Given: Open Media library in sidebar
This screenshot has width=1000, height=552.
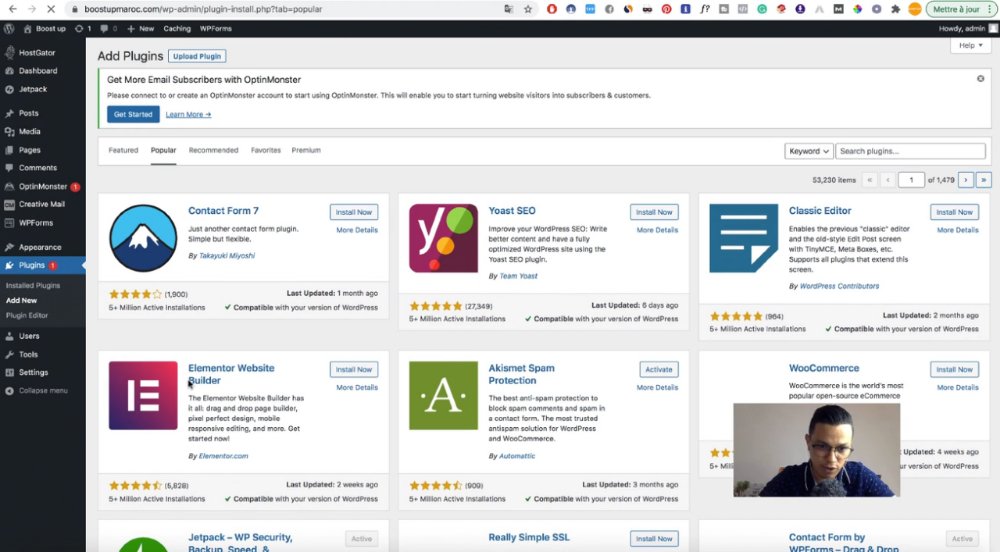Looking at the screenshot, I should (29, 131).
